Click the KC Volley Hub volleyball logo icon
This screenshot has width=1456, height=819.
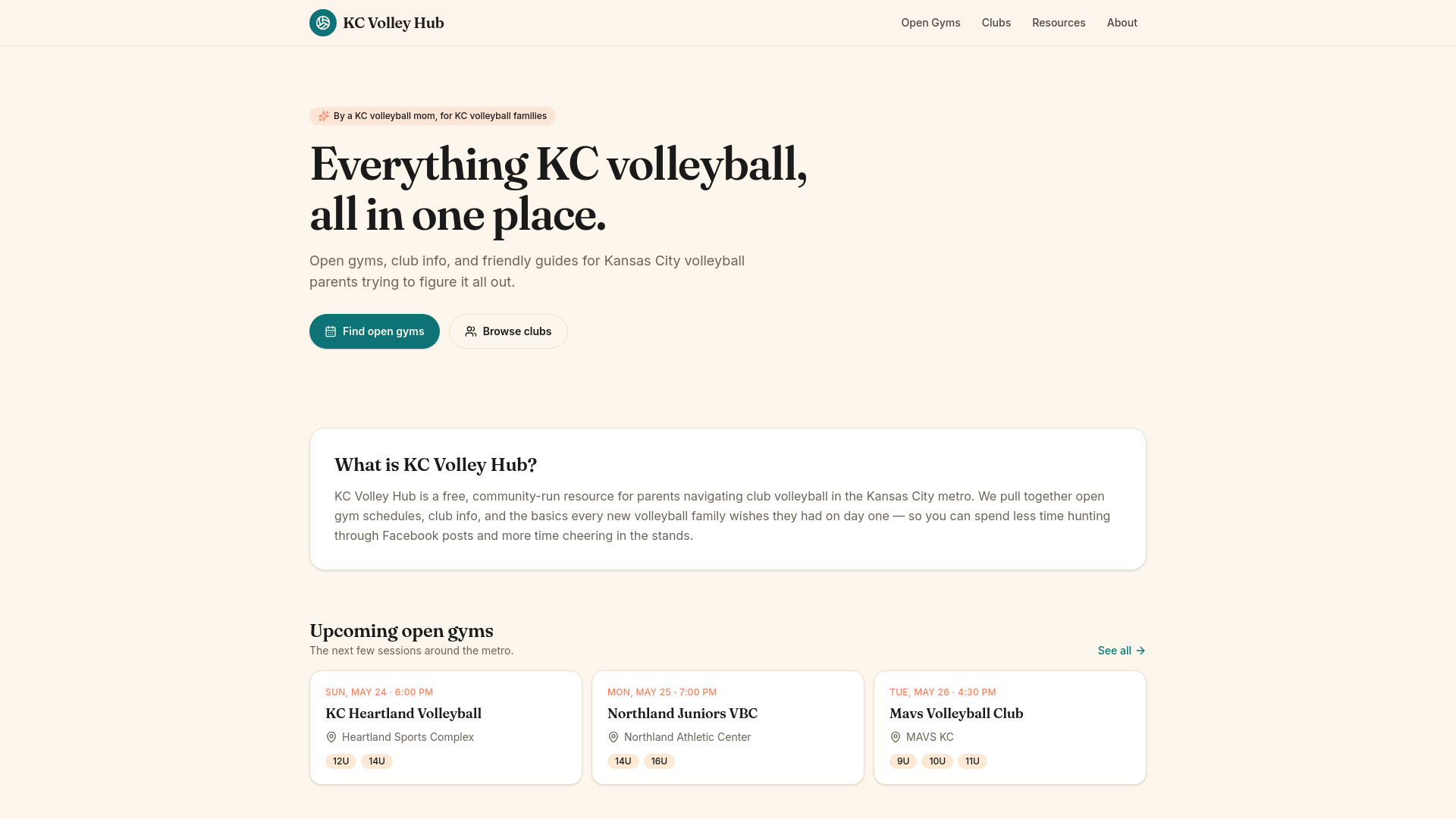[x=323, y=23]
